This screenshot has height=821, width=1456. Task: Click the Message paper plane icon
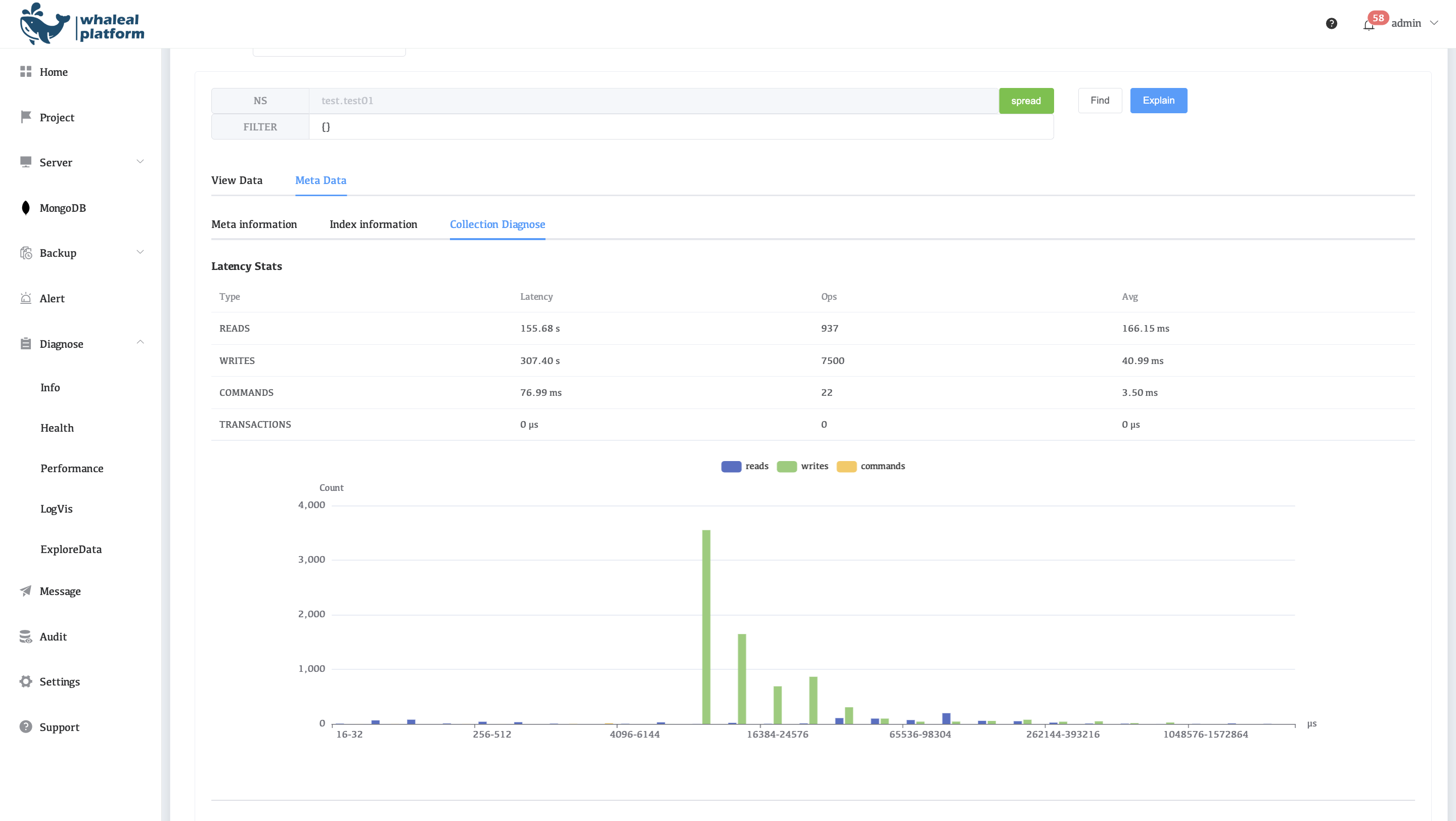click(25, 591)
